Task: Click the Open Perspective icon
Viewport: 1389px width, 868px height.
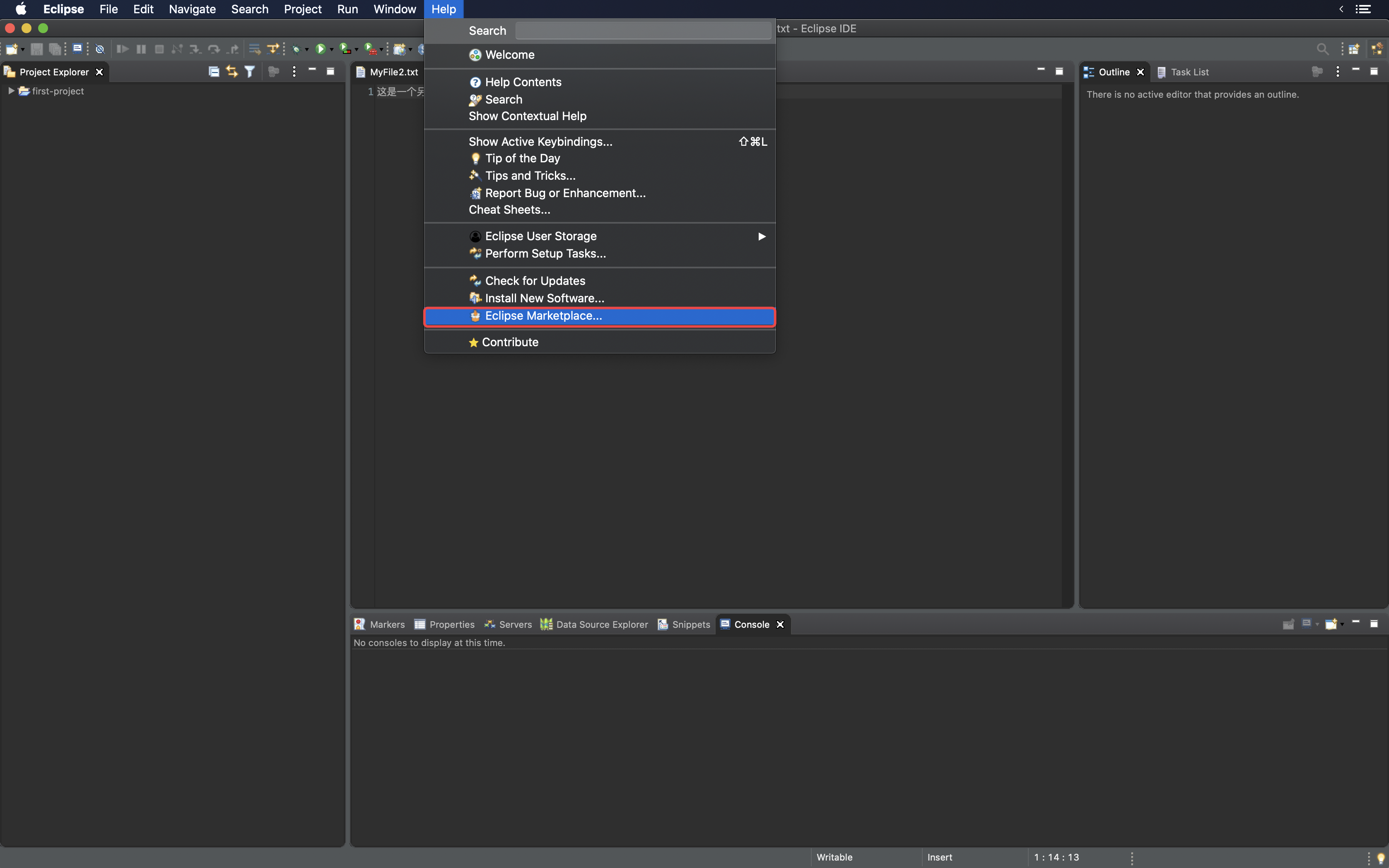Action: tap(1354, 49)
